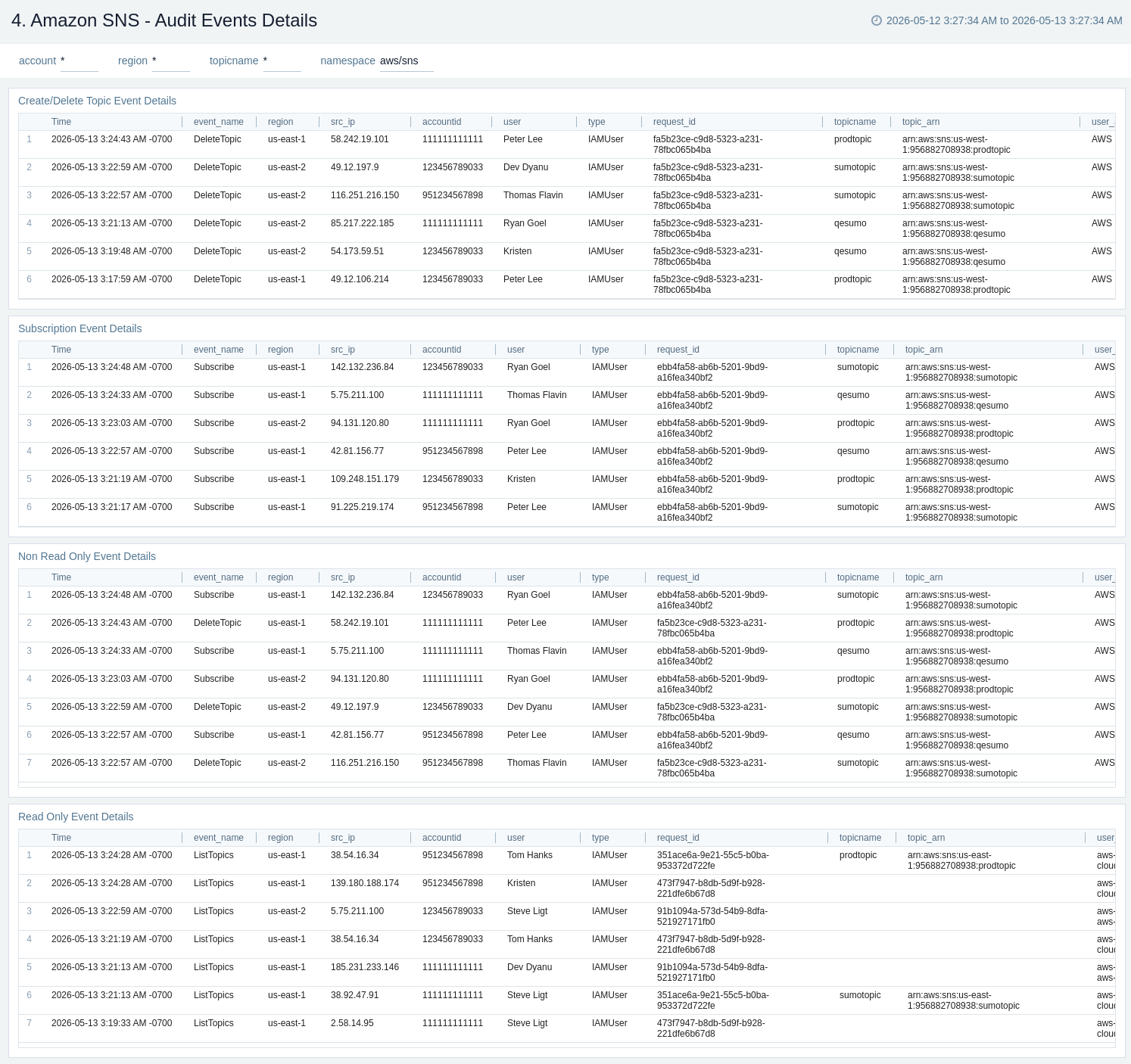Select IP 2.58.14.95 in Read Only table
This screenshot has height=1064, width=1131.
click(x=352, y=1023)
